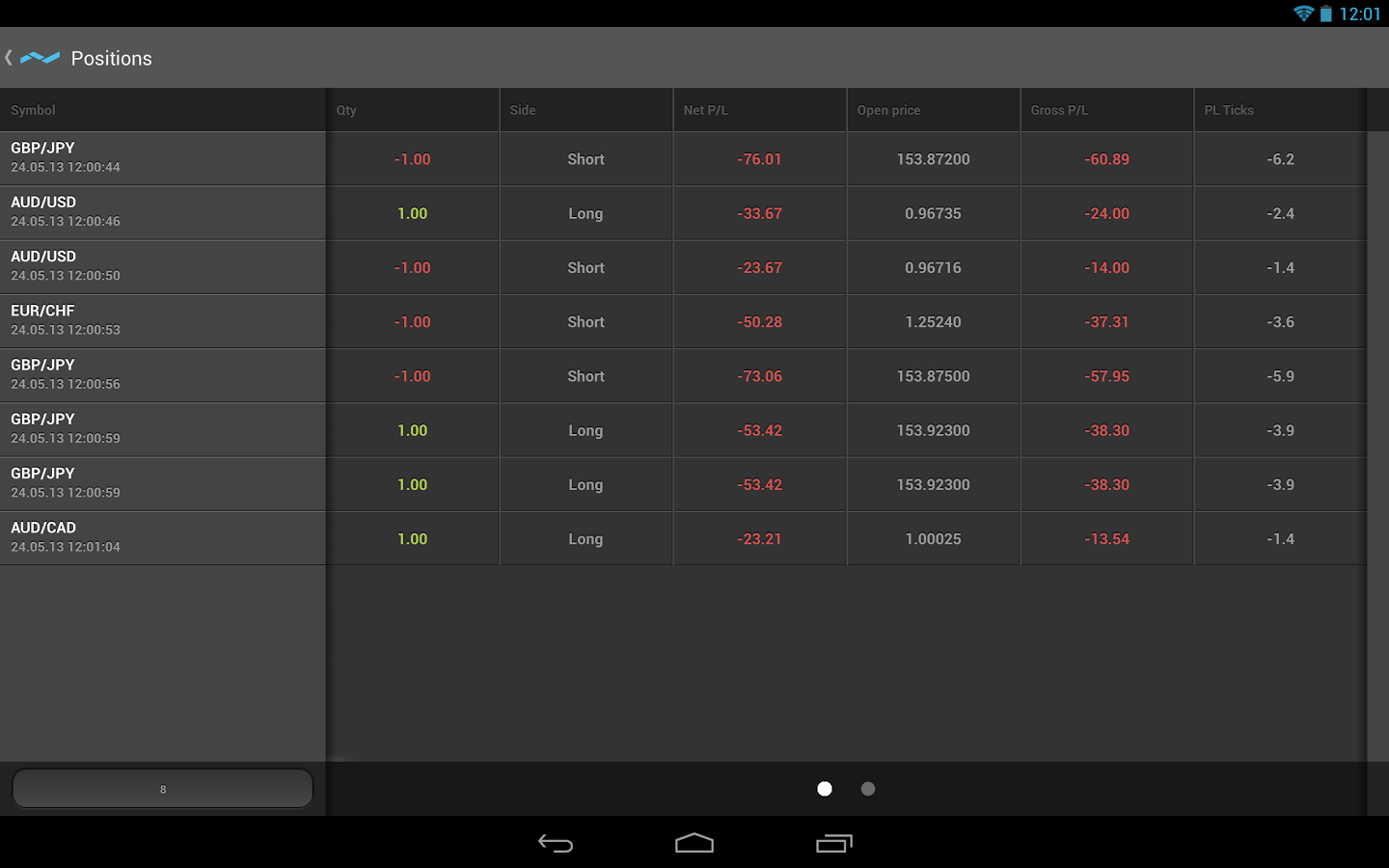Tap Net P/L value -50.28
Image resolution: width=1389 pixels, height=868 pixels.
[x=760, y=322]
